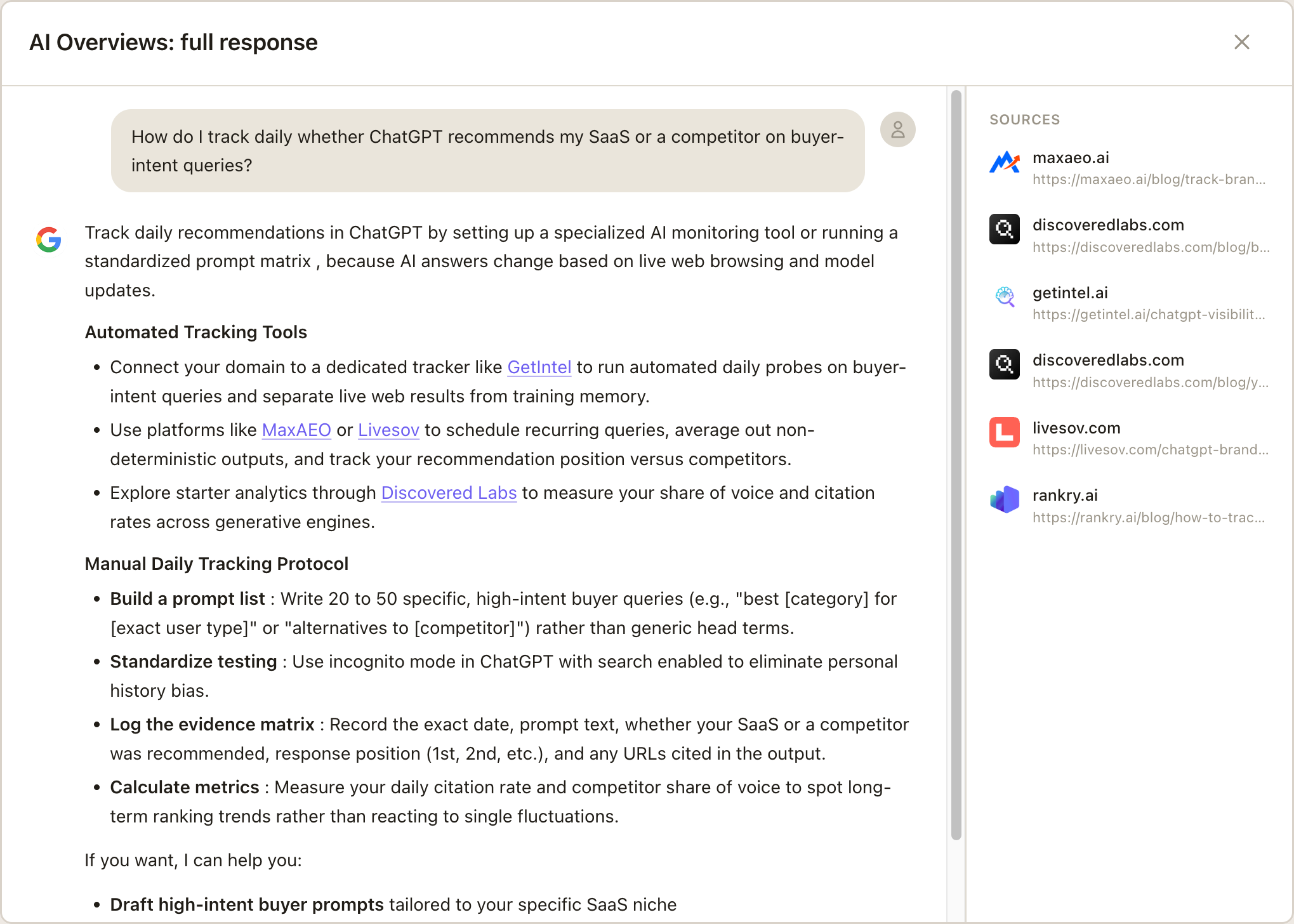Click the user avatar icon beside the question
The image size is (1294, 924).
tap(897, 130)
